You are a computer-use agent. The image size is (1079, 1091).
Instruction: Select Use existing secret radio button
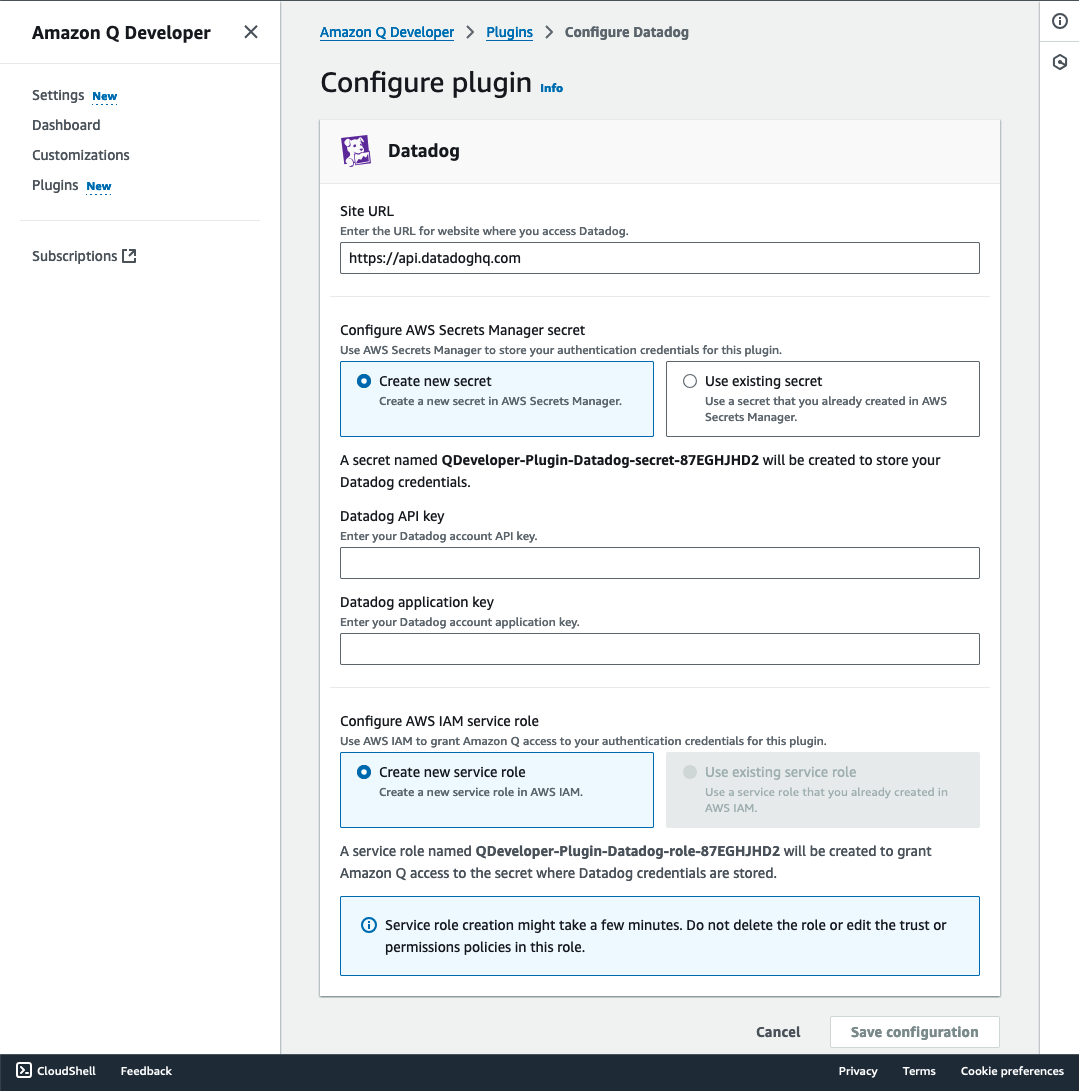(x=689, y=381)
